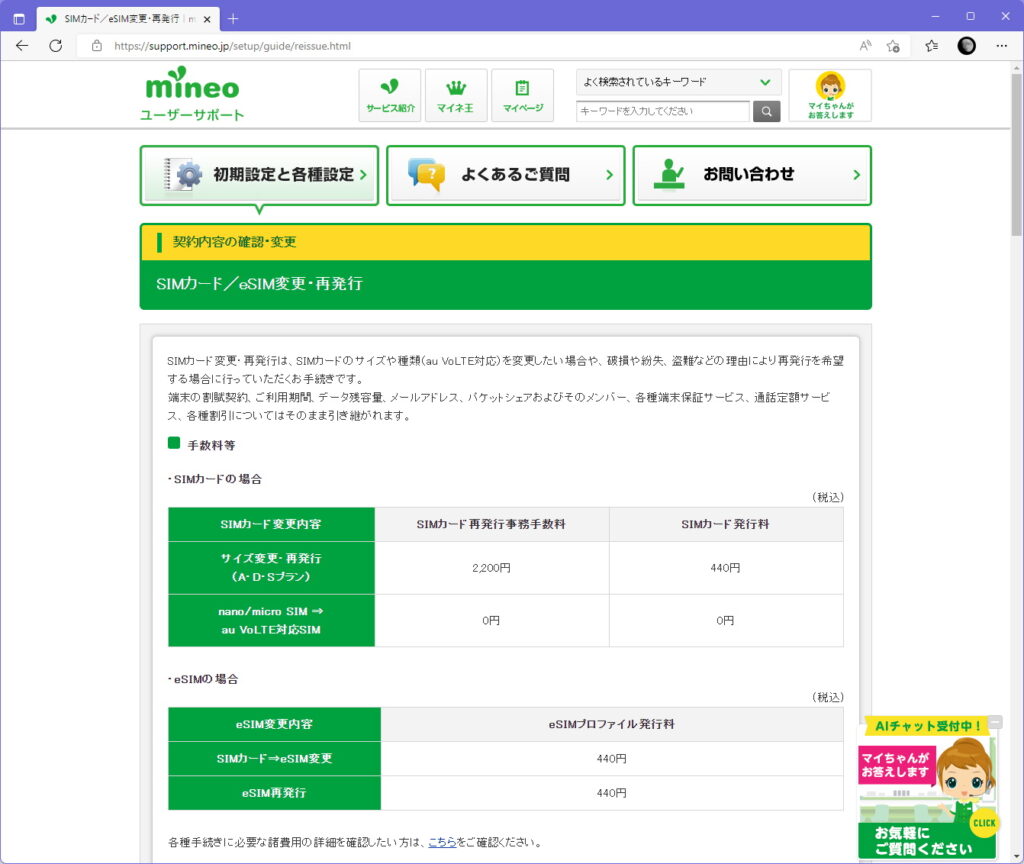1024x864 pixels.
Task: Click the eSIM再発行 row header
Action: coord(274,793)
